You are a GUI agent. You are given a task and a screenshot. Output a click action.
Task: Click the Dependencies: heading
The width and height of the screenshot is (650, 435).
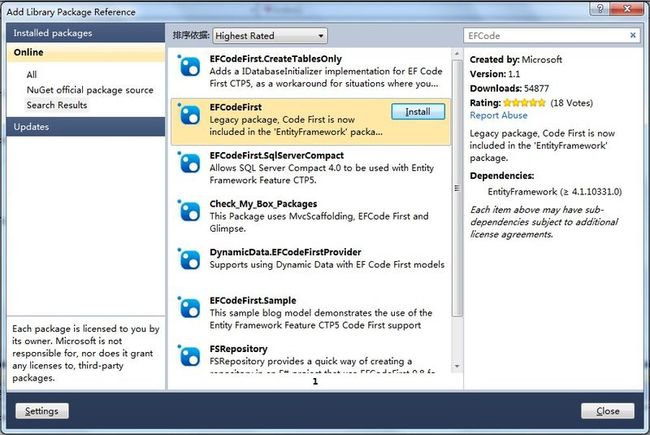tap(502, 176)
